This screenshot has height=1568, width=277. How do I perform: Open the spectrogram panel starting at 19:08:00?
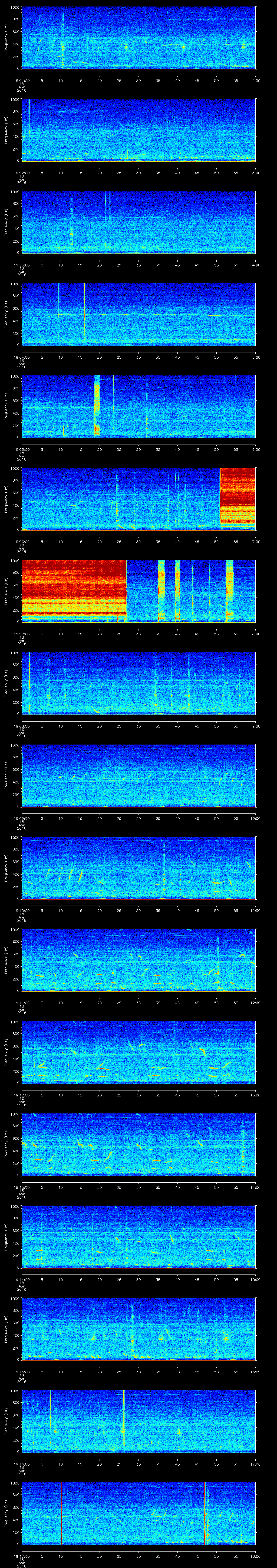pos(138,683)
